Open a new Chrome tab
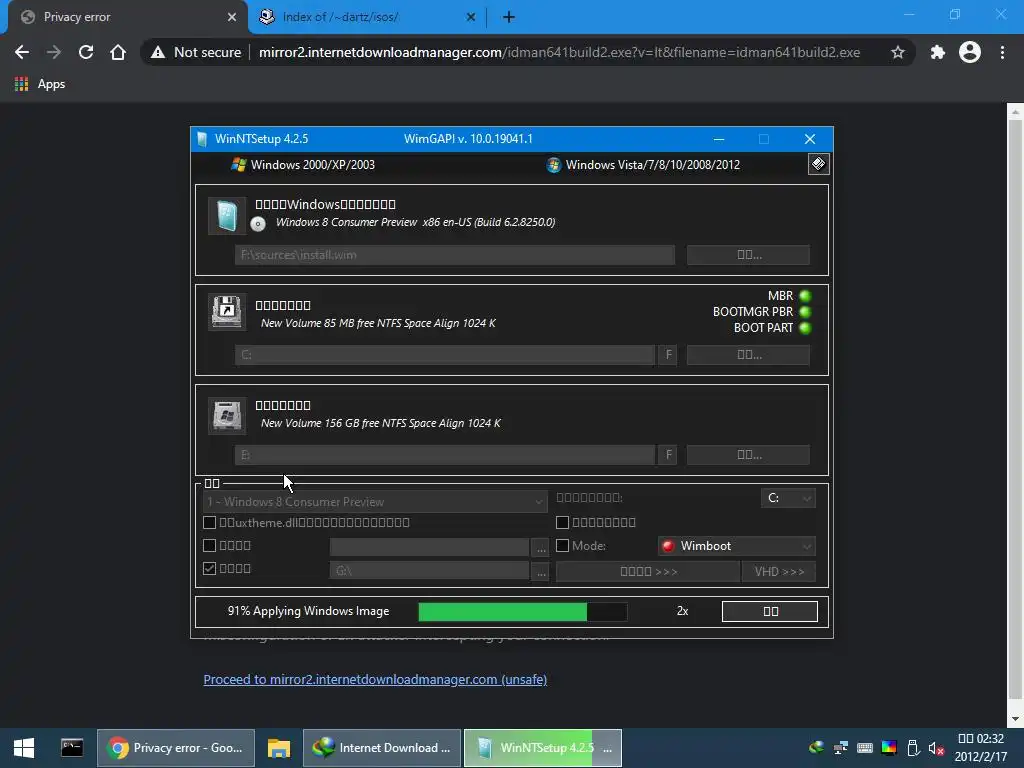1024x768 pixels. 509,17
